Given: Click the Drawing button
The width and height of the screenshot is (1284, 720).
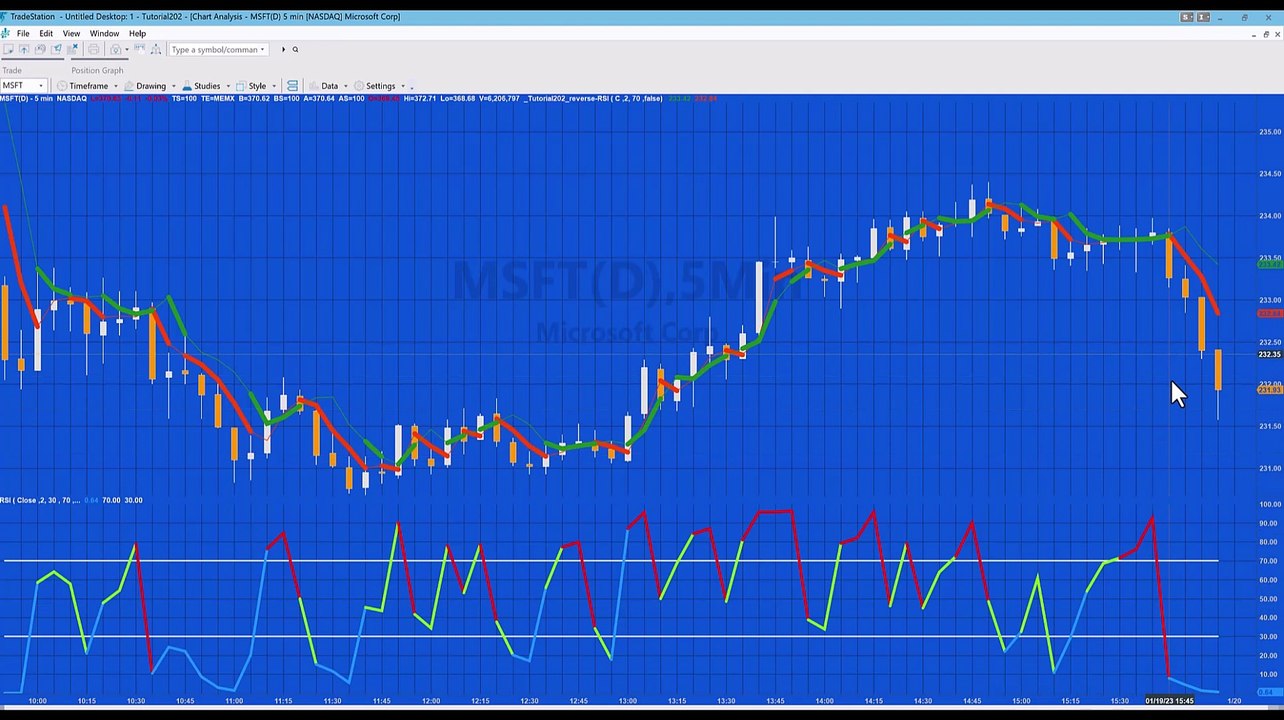Looking at the screenshot, I should pos(145,86).
